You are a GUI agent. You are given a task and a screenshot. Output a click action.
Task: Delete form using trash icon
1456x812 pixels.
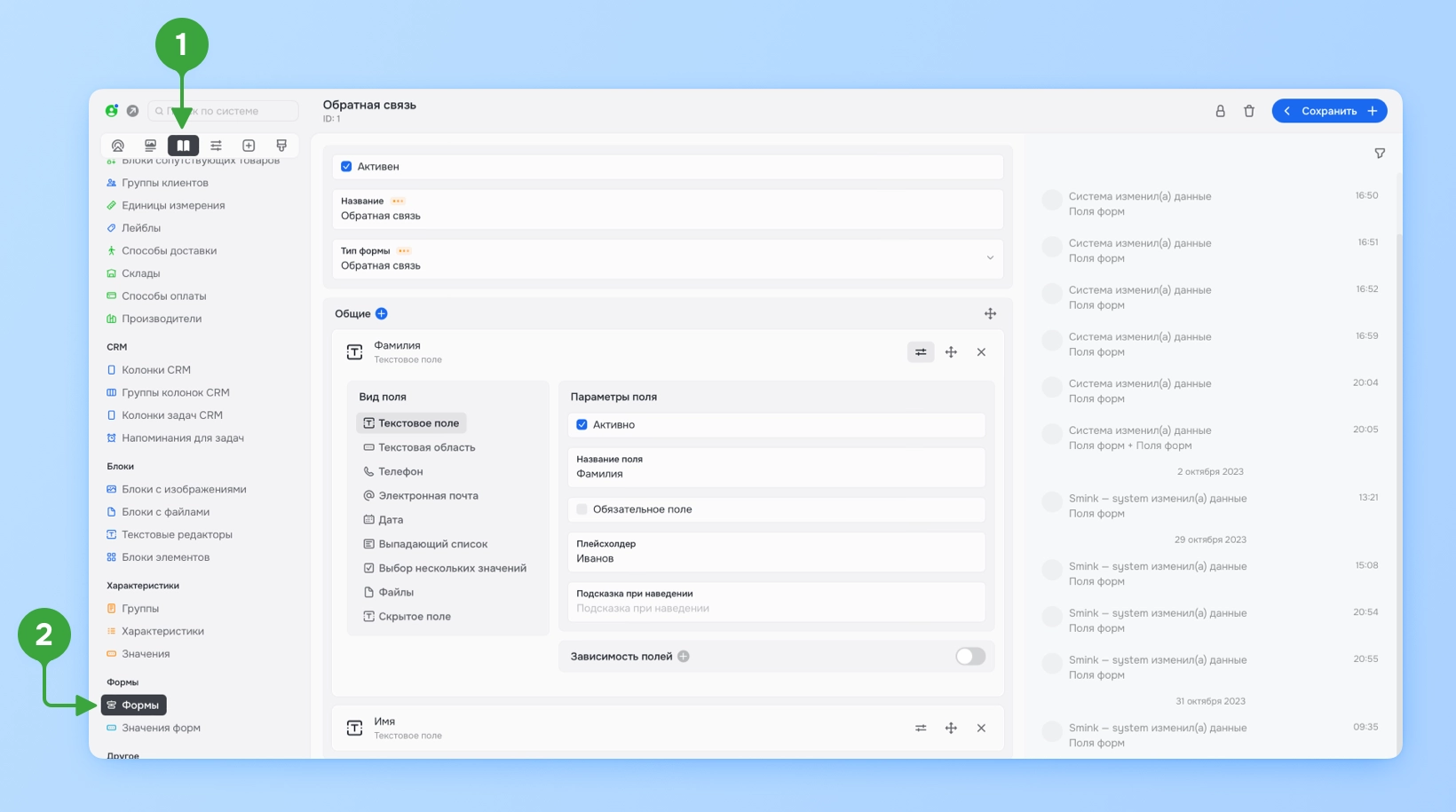tap(1249, 111)
